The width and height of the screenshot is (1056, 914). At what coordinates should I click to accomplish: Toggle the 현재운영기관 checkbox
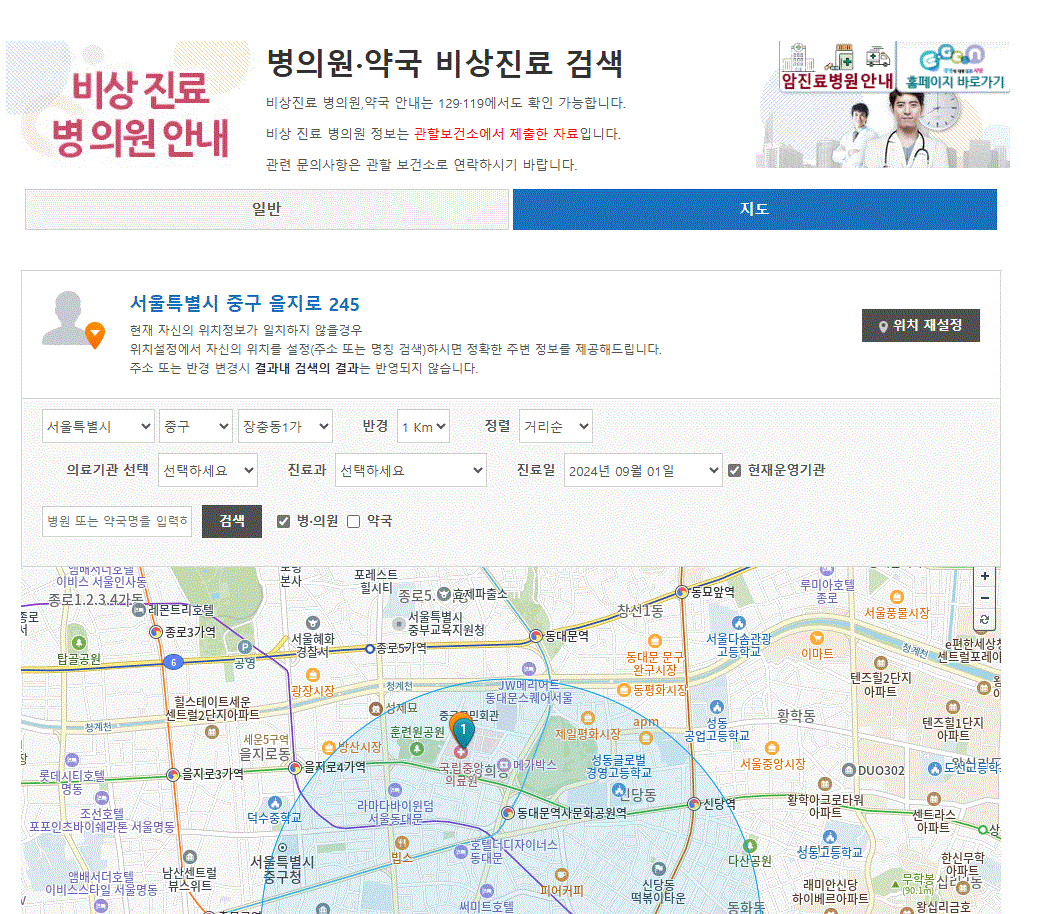point(735,470)
